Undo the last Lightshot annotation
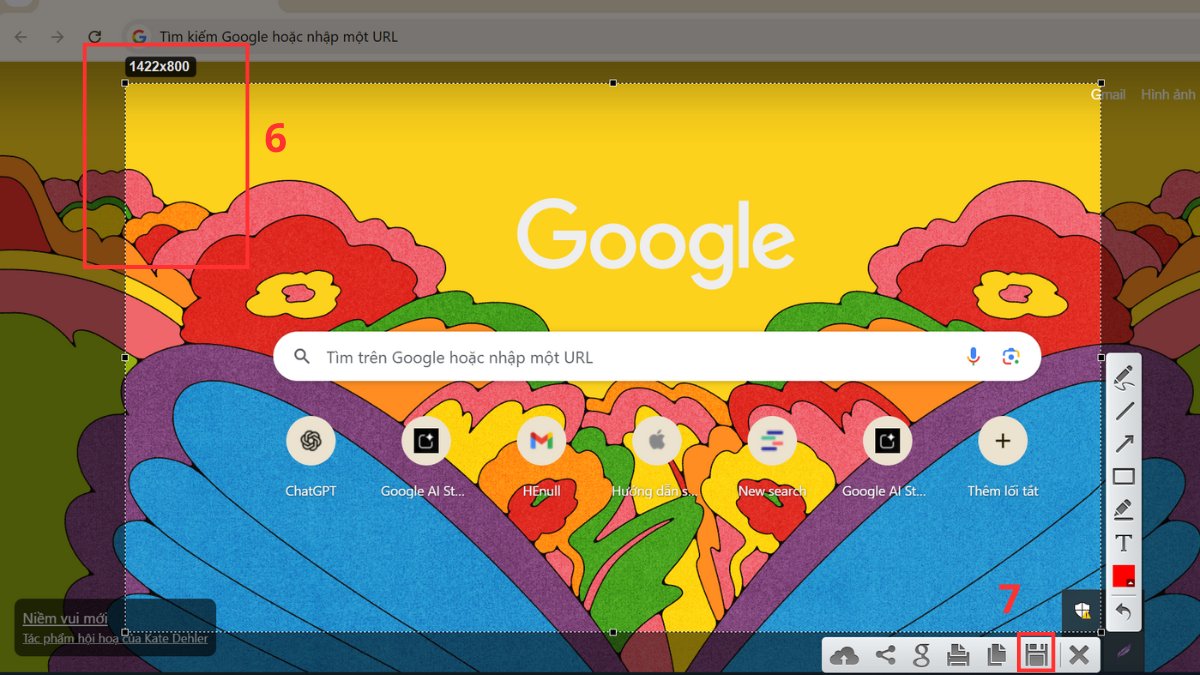Viewport: 1200px width, 675px height. point(1124,610)
